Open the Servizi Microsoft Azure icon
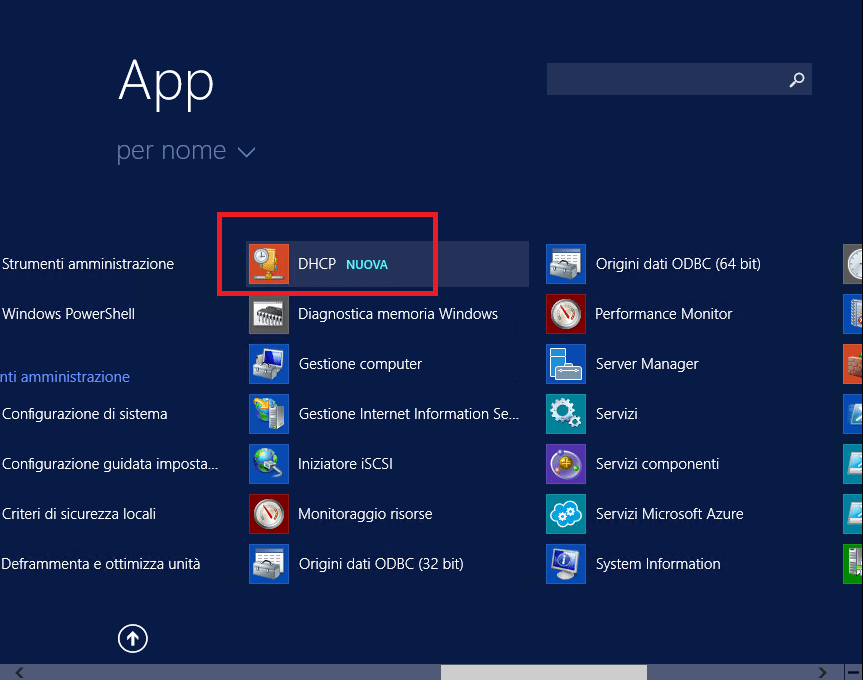 click(x=566, y=514)
